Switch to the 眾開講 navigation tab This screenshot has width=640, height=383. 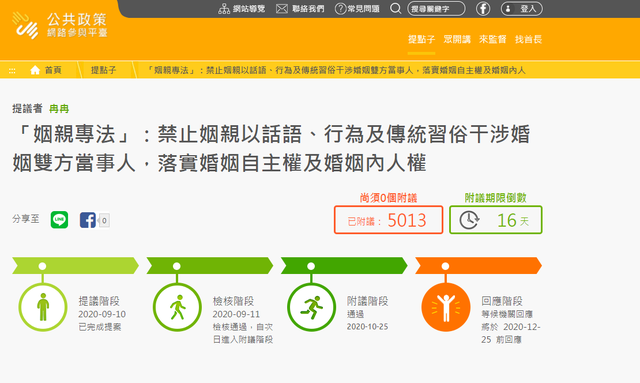[x=457, y=39]
